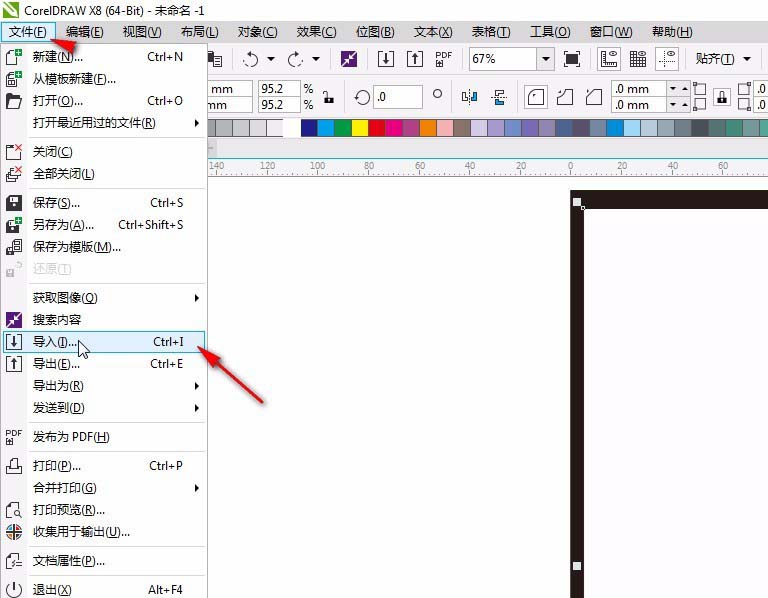Click the Full-screen preview icon
This screenshot has height=598, width=768.
(x=572, y=59)
